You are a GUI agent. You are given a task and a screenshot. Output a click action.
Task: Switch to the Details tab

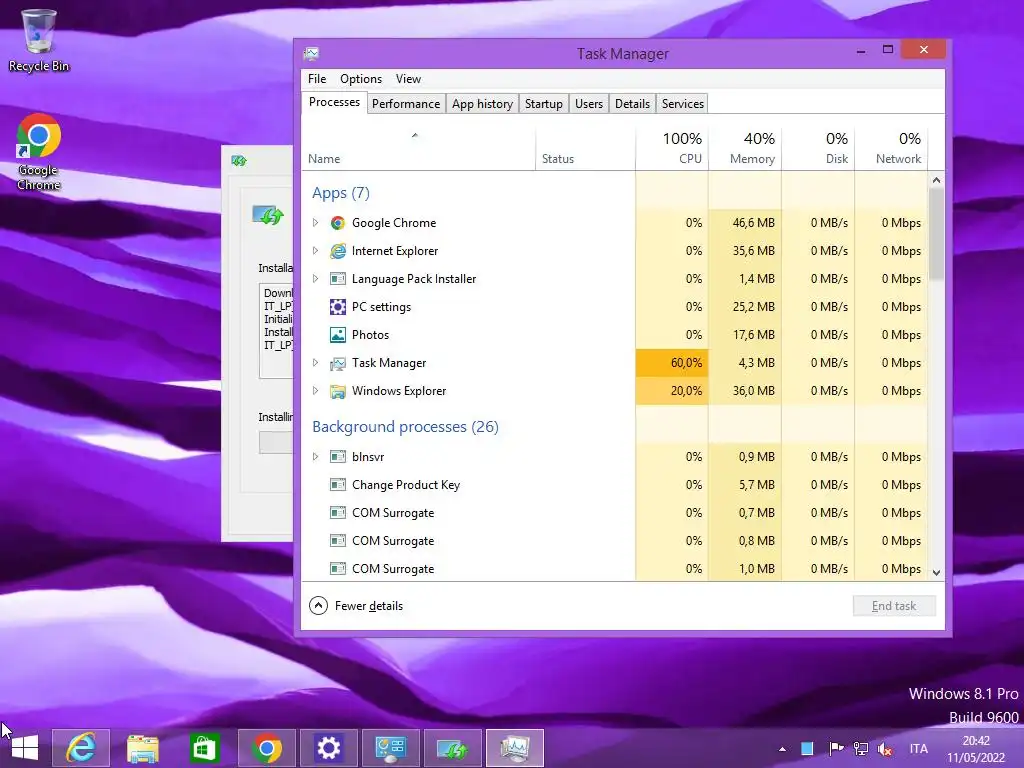tap(632, 104)
